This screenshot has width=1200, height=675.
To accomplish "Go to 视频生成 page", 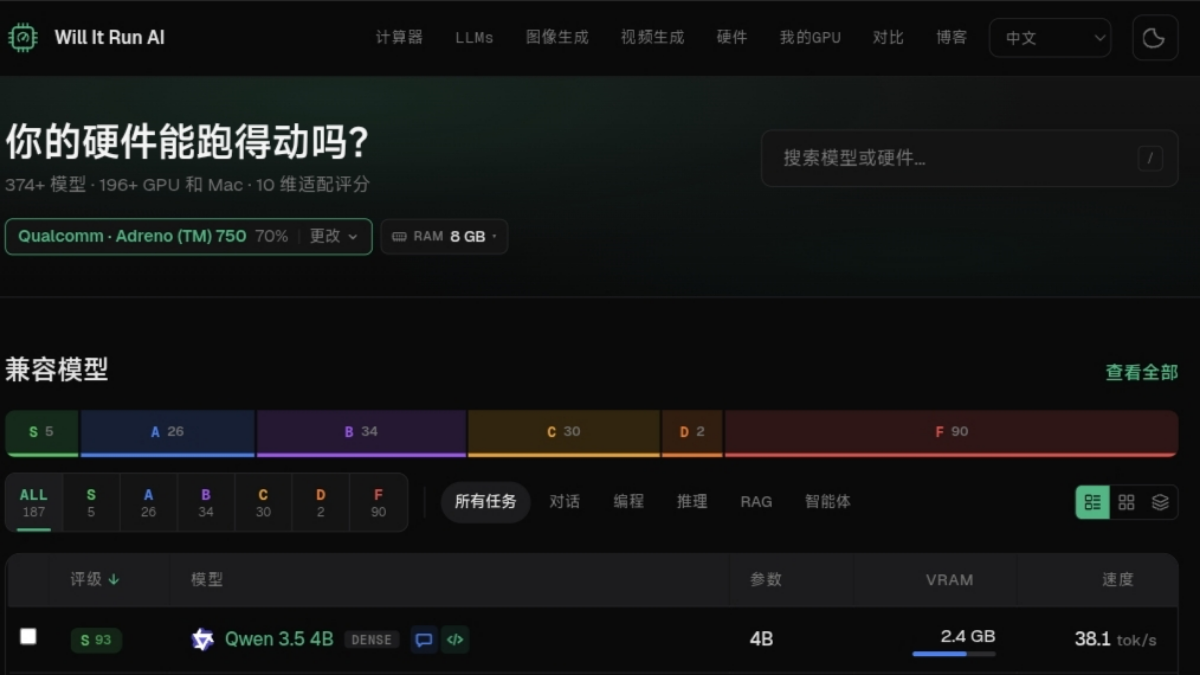I will point(652,38).
